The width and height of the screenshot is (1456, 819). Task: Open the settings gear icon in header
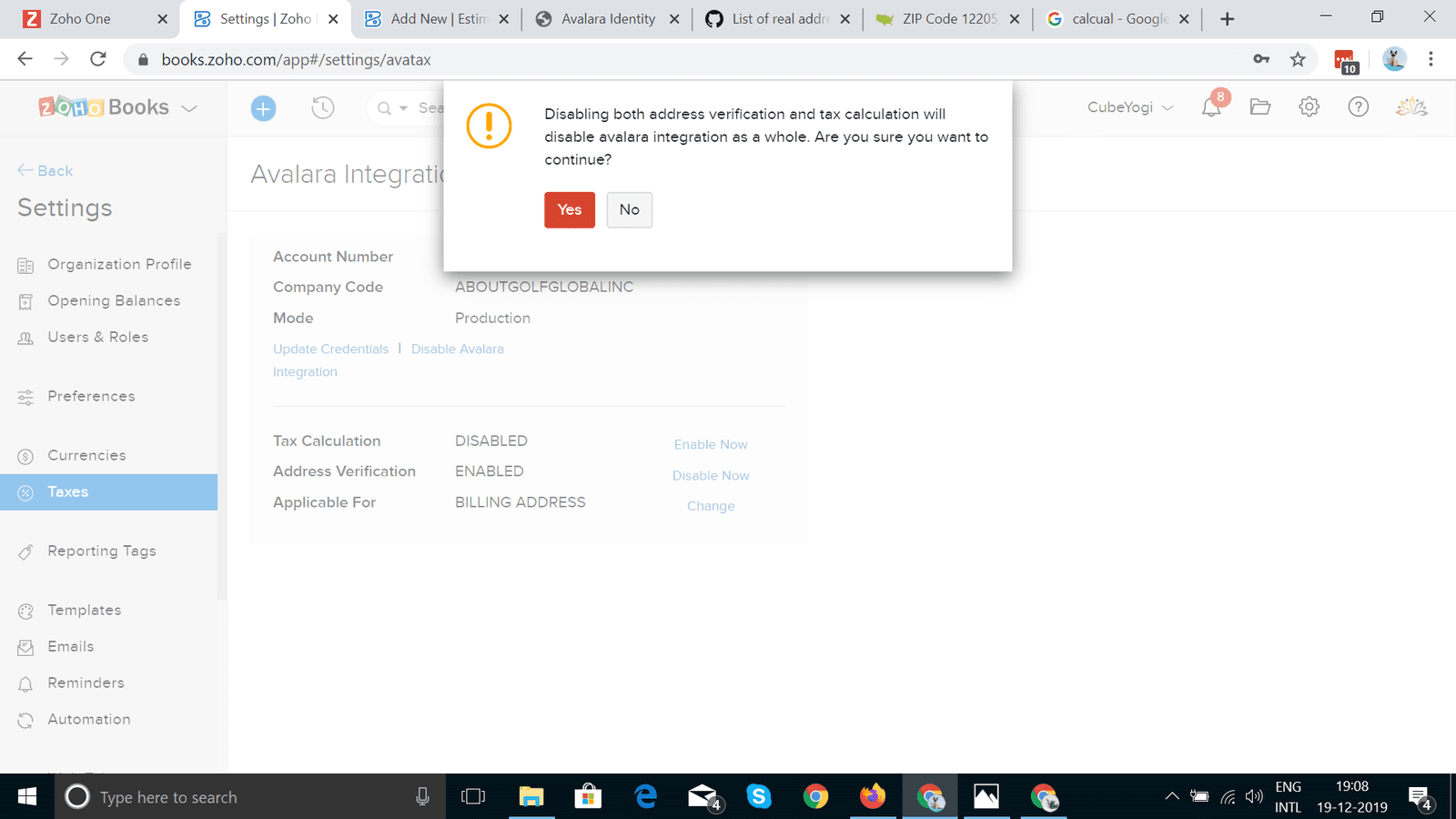pyautogui.click(x=1309, y=107)
